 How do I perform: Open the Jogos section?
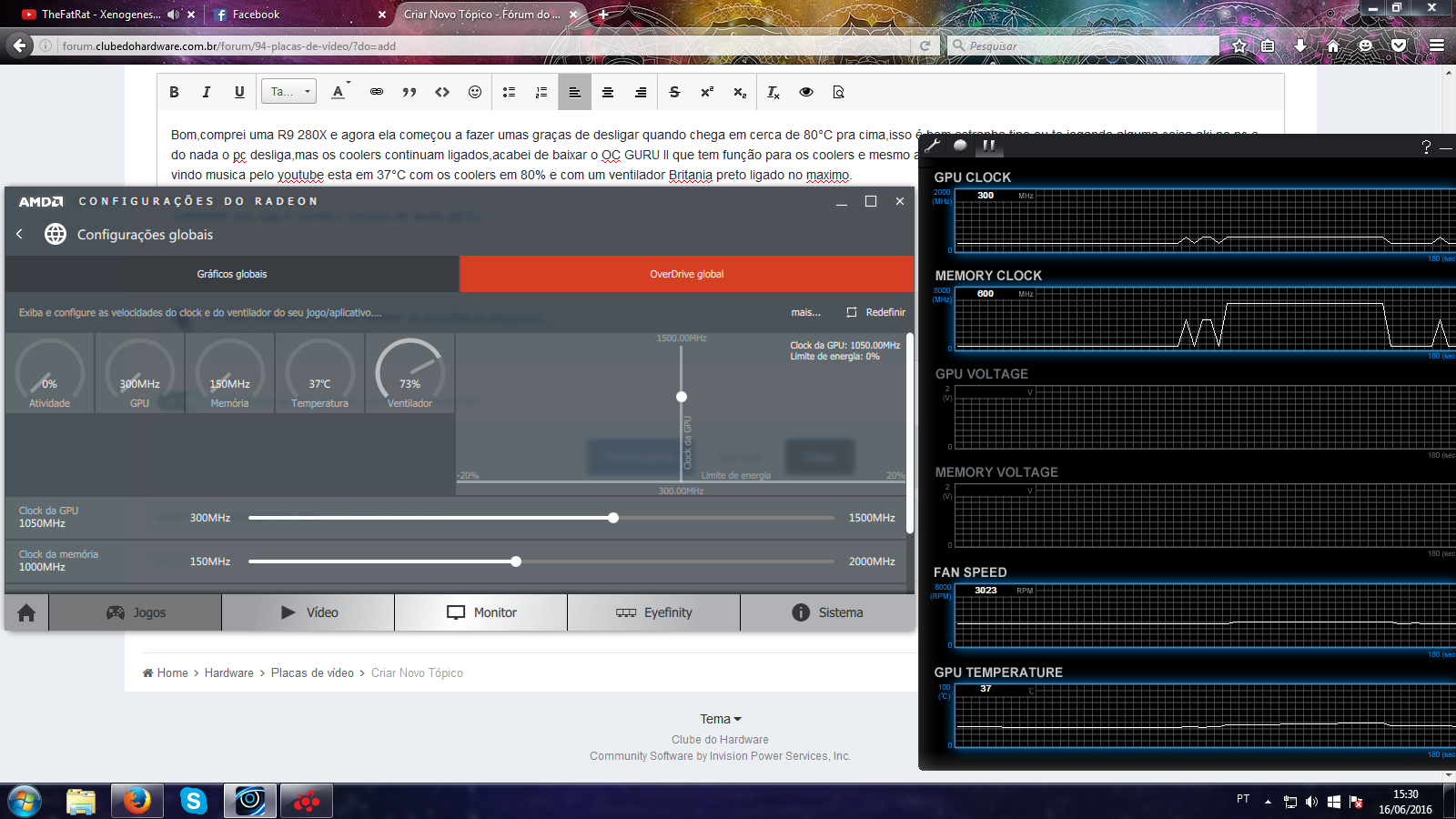click(136, 612)
